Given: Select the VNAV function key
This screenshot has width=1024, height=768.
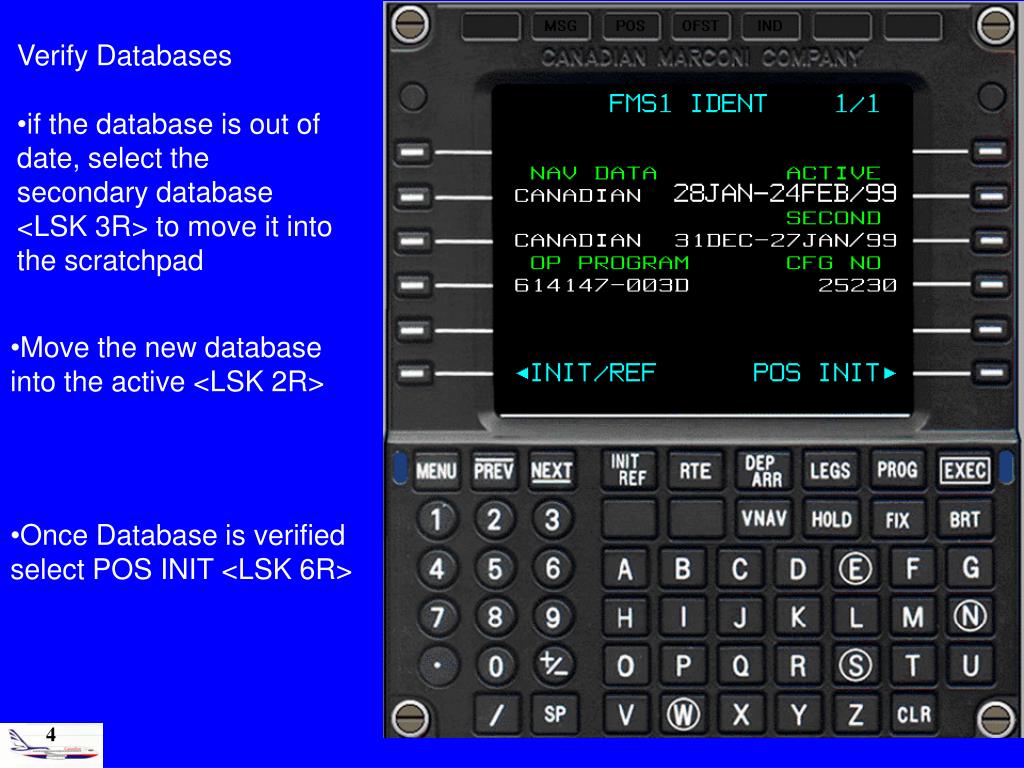Looking at the screenshot, I should pyautogui.click(x=763, y=519).
